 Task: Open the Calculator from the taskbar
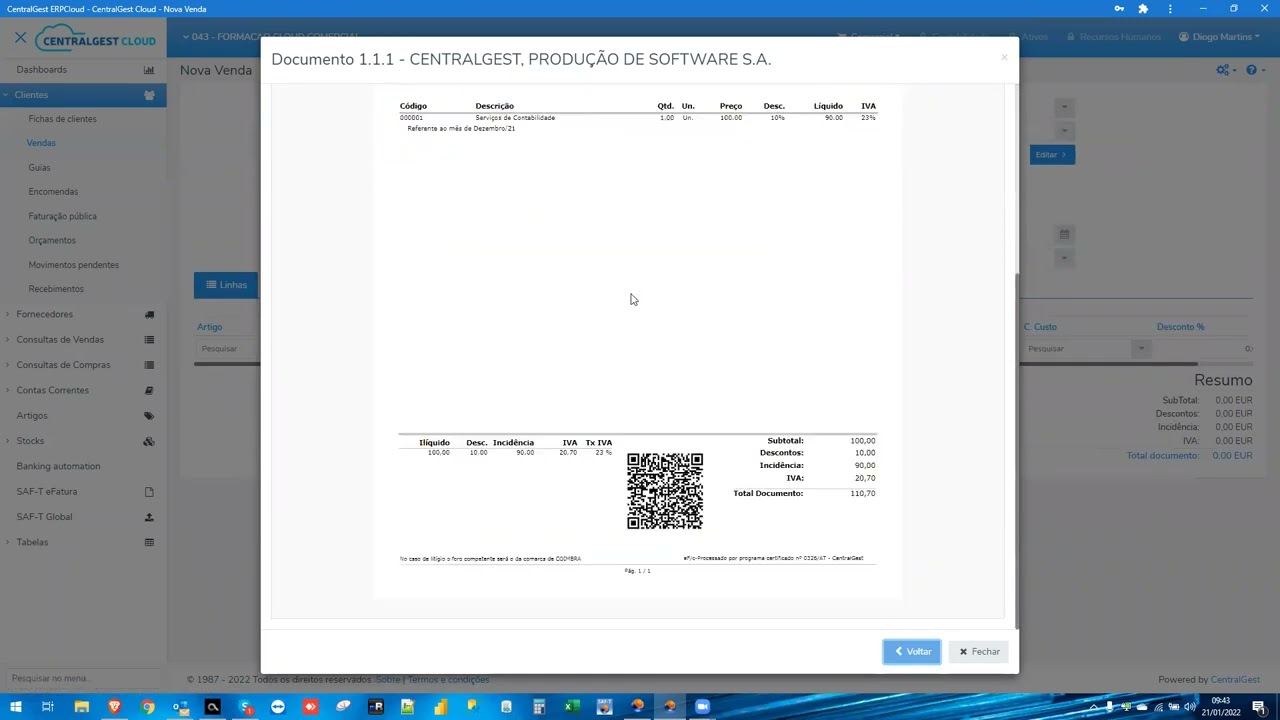(x=538, y=707)
